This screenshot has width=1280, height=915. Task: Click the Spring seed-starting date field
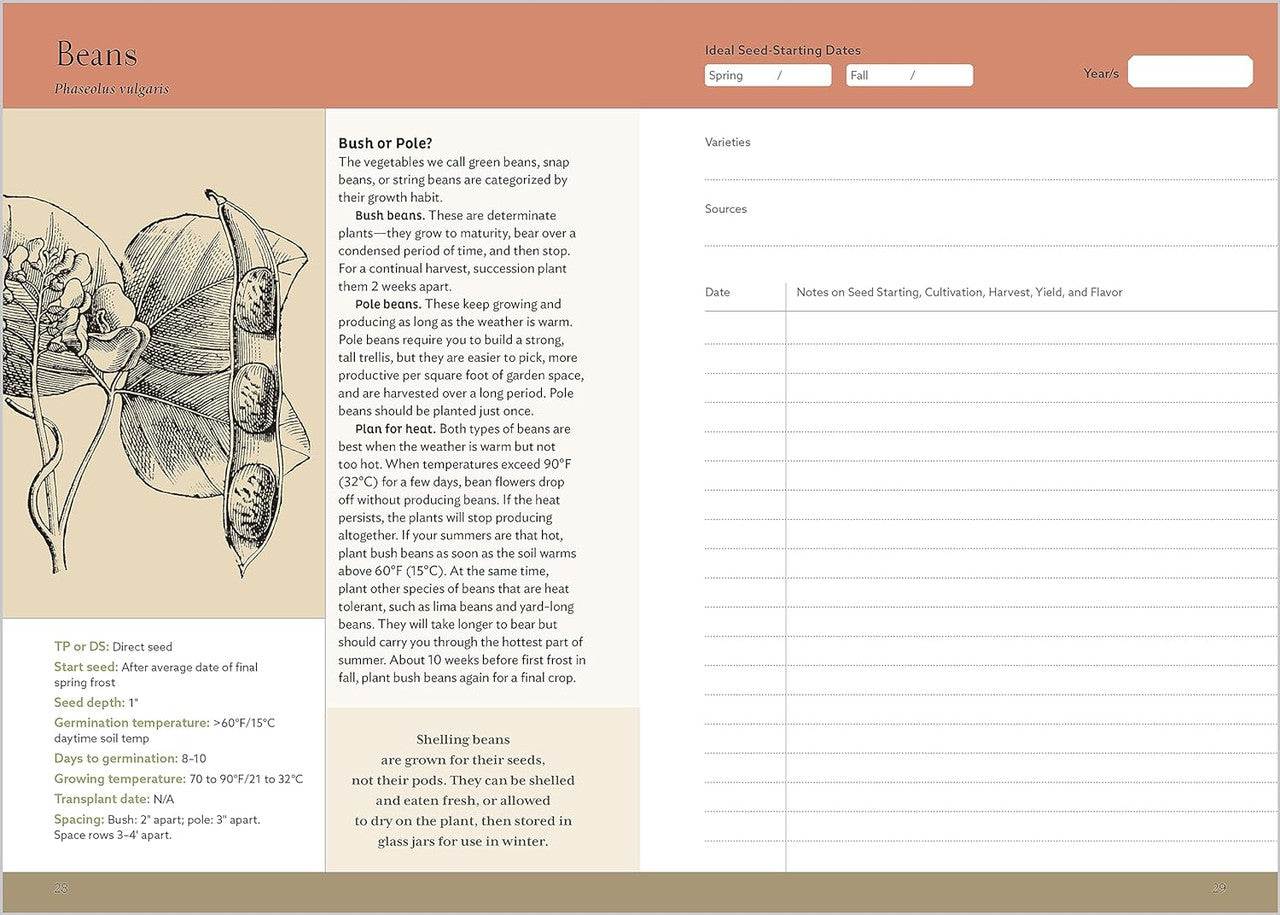click(767, 76)
